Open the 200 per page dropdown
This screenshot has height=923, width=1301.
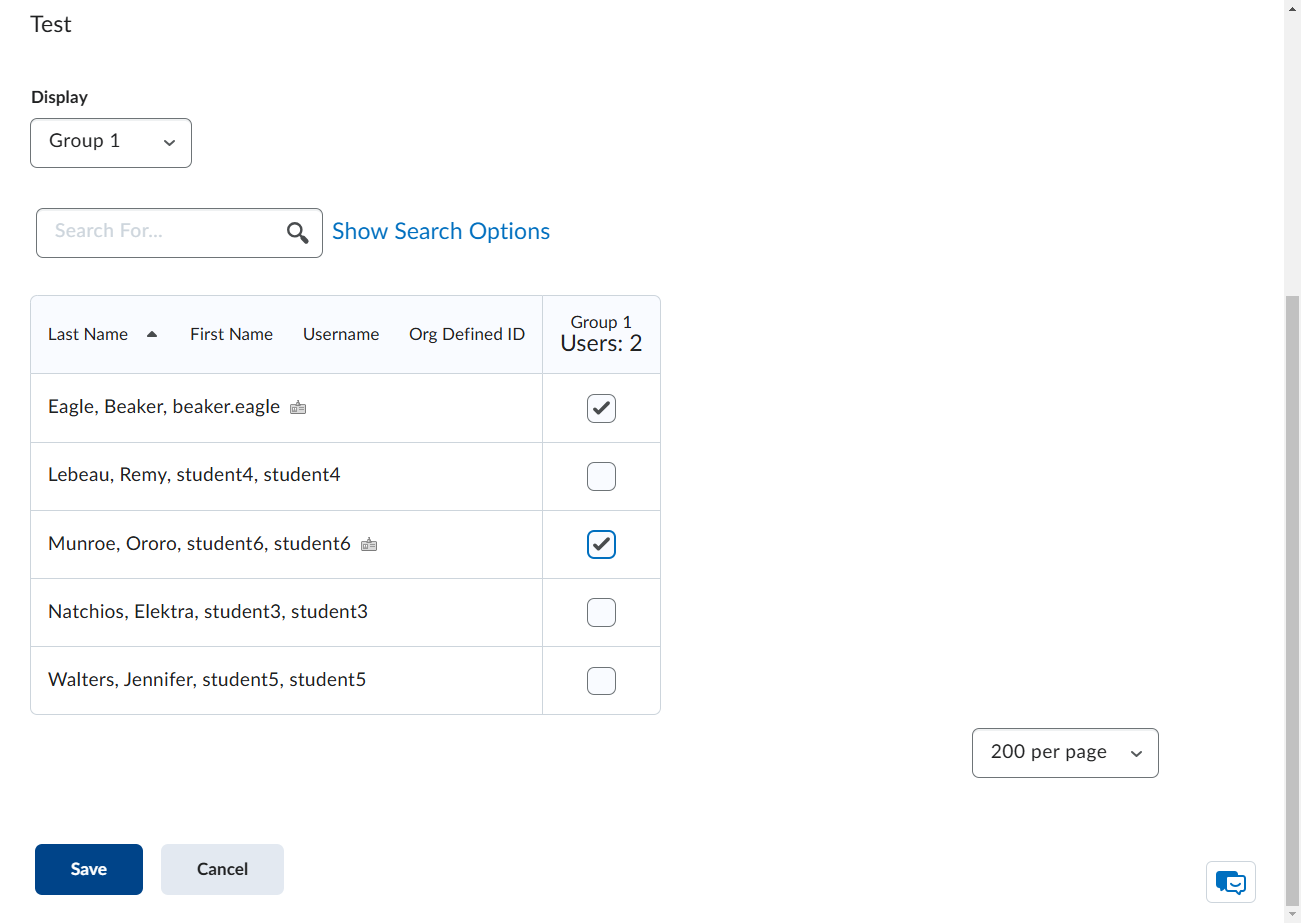pos(1065,753)
